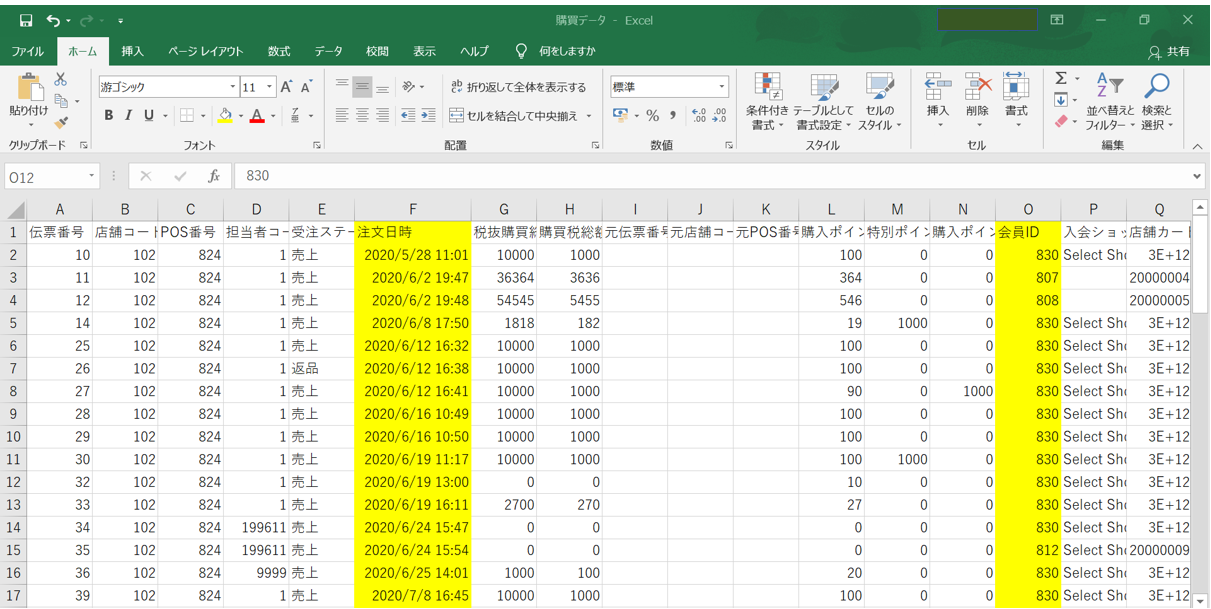
Task: Click the increase indent icon
Action: [428, 116]
